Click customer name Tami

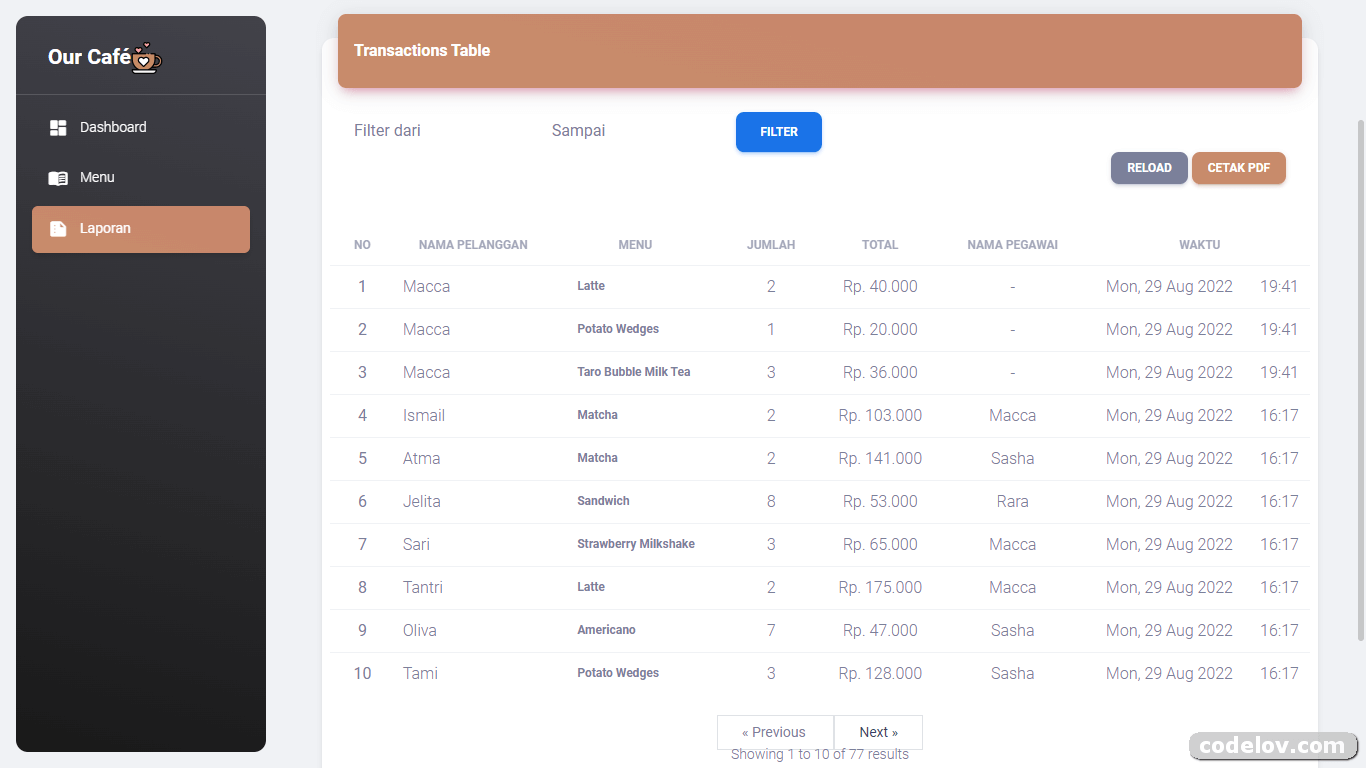click(x=421, y=673)
